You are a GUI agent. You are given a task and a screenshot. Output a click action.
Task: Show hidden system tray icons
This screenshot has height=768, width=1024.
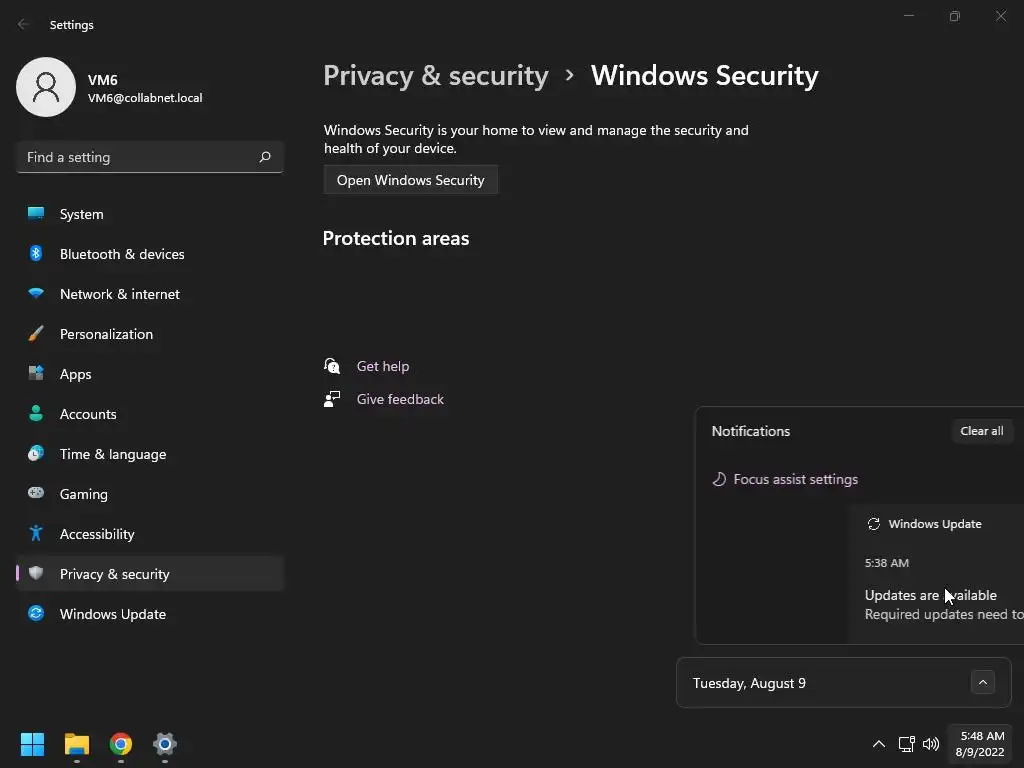878,744
